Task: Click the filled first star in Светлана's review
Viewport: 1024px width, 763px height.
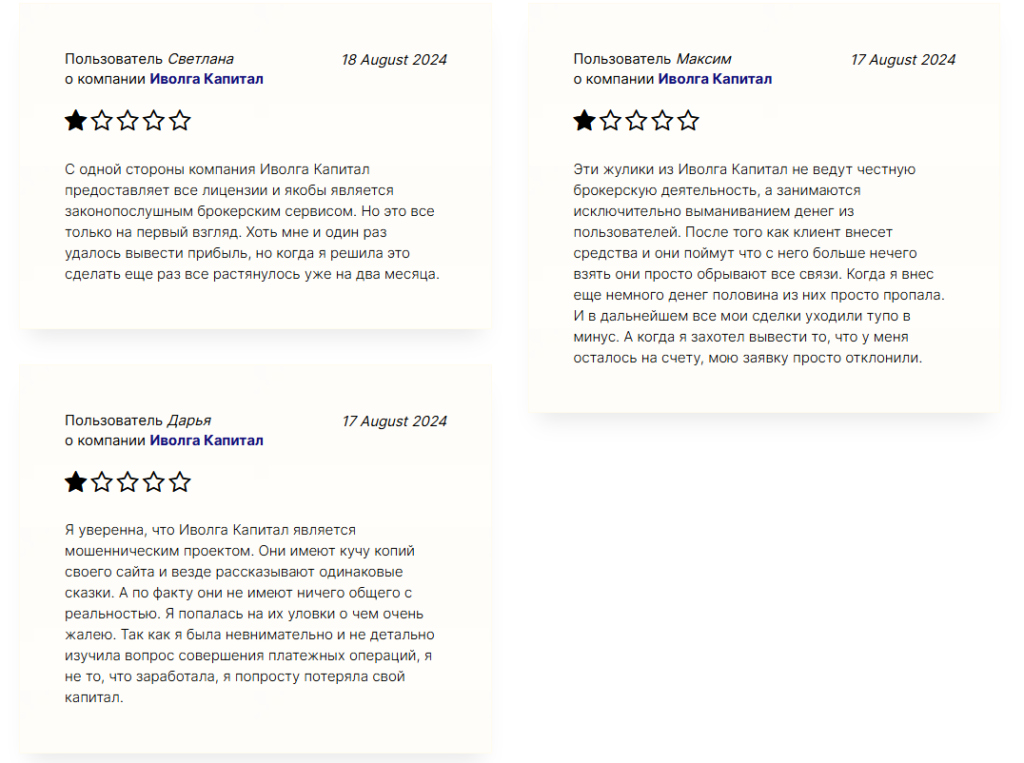Action: pos(76,122)
